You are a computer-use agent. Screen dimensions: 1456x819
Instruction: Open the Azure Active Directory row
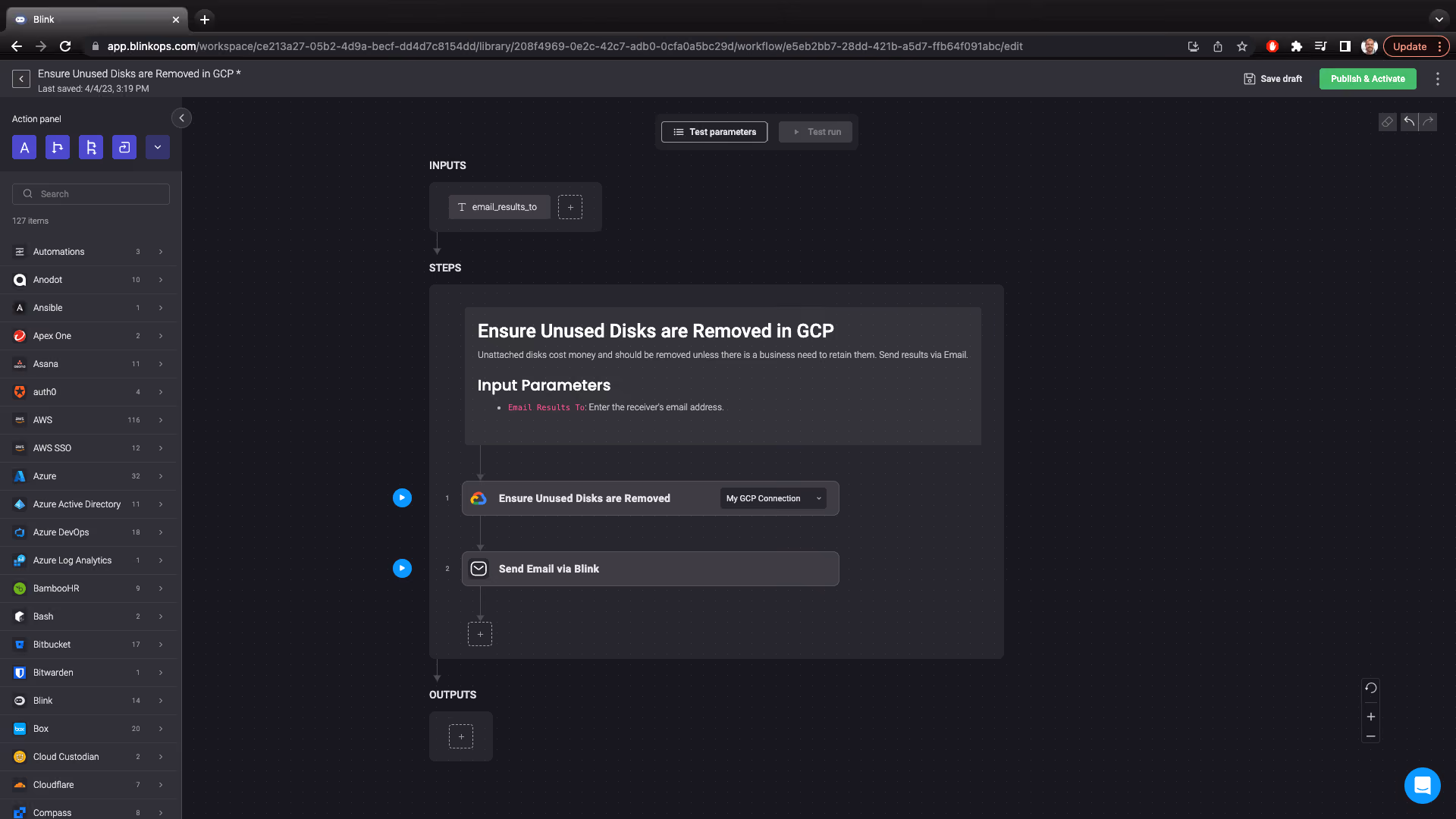pyautogui.click(x=88, y=504)
